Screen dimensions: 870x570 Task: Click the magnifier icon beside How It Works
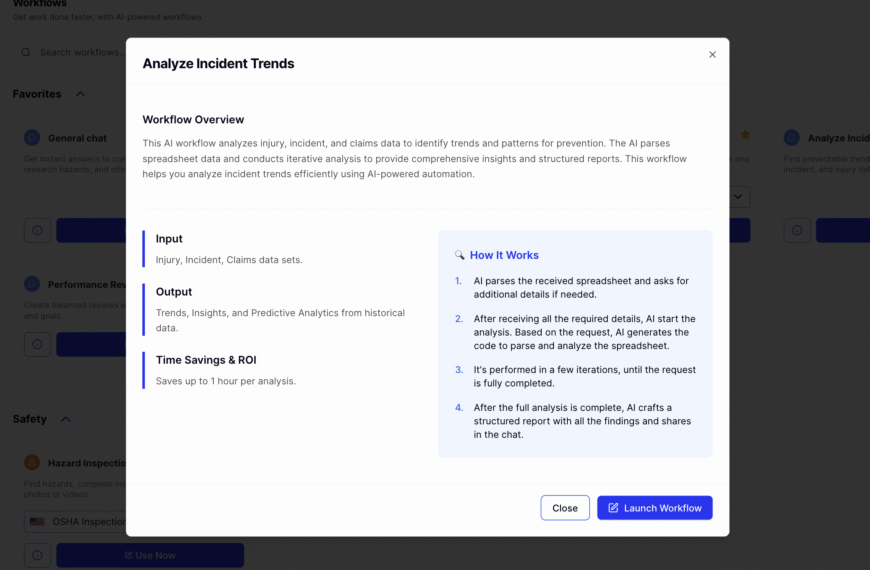pos(459,255)
